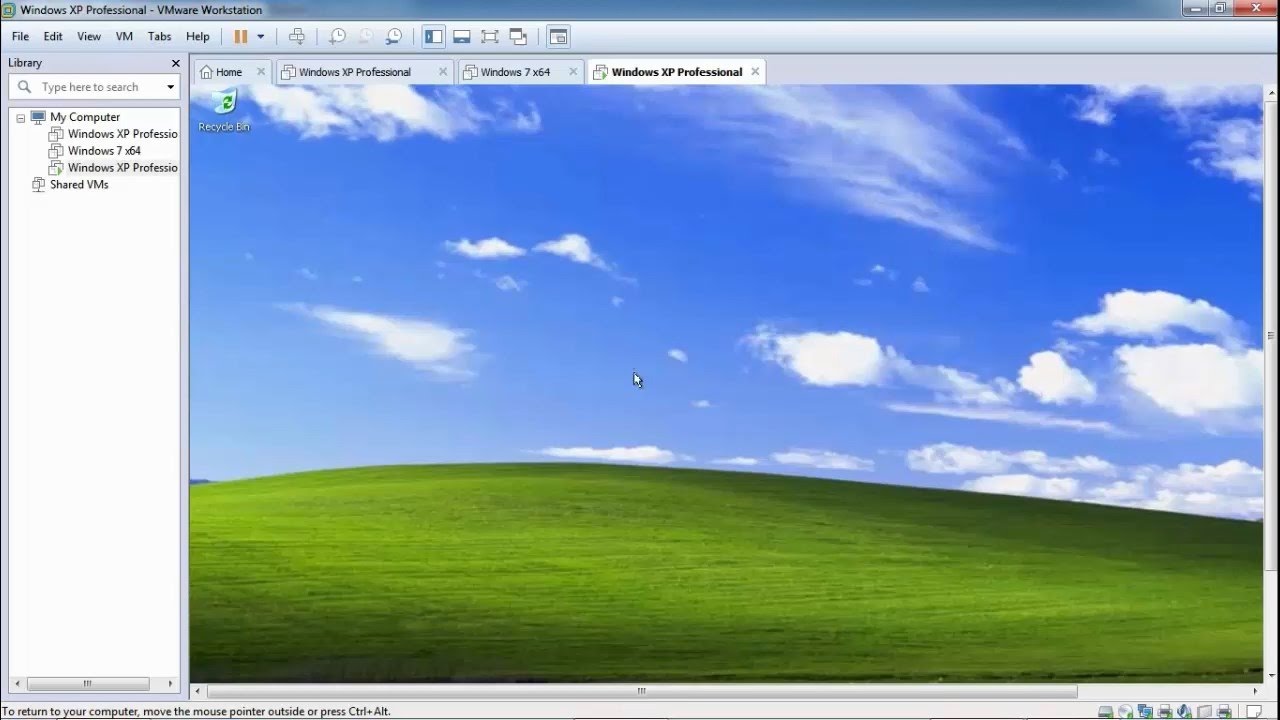This screenshot has height=720, width=1280.
Task: Open the VM menu
Action: 124,36
